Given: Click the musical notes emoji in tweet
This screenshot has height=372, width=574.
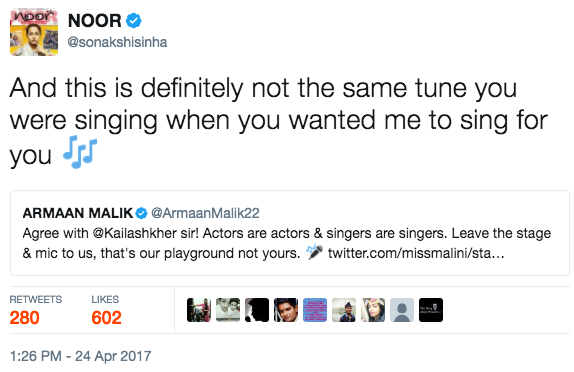Looking at the screenshot, I should pyautogui.click(x=80, y=152).
